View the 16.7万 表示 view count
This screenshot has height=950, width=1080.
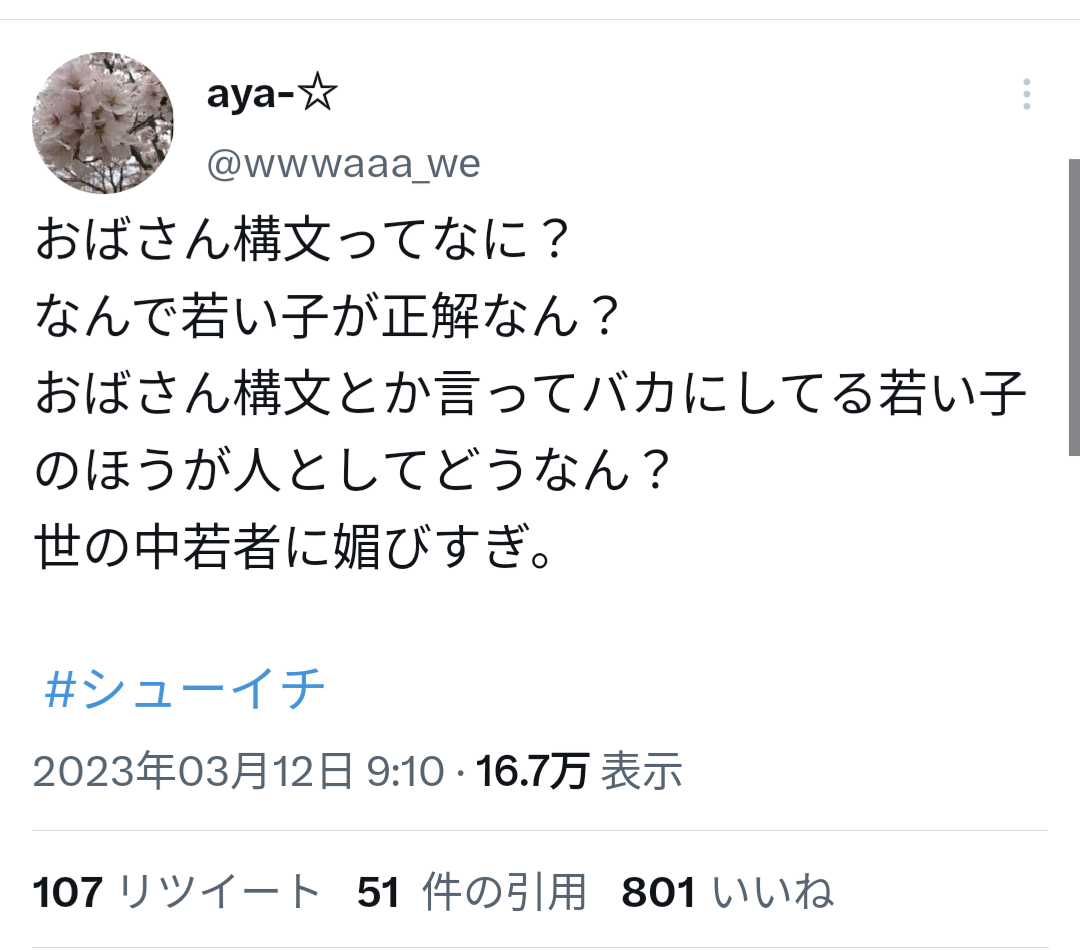click(x=579, y=771)
